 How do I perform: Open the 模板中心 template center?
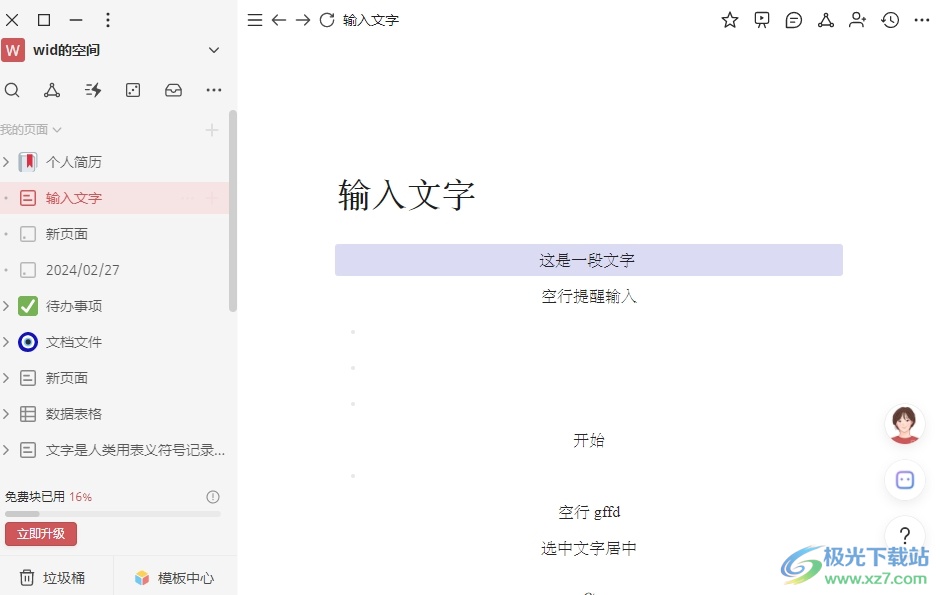point(174,578)
